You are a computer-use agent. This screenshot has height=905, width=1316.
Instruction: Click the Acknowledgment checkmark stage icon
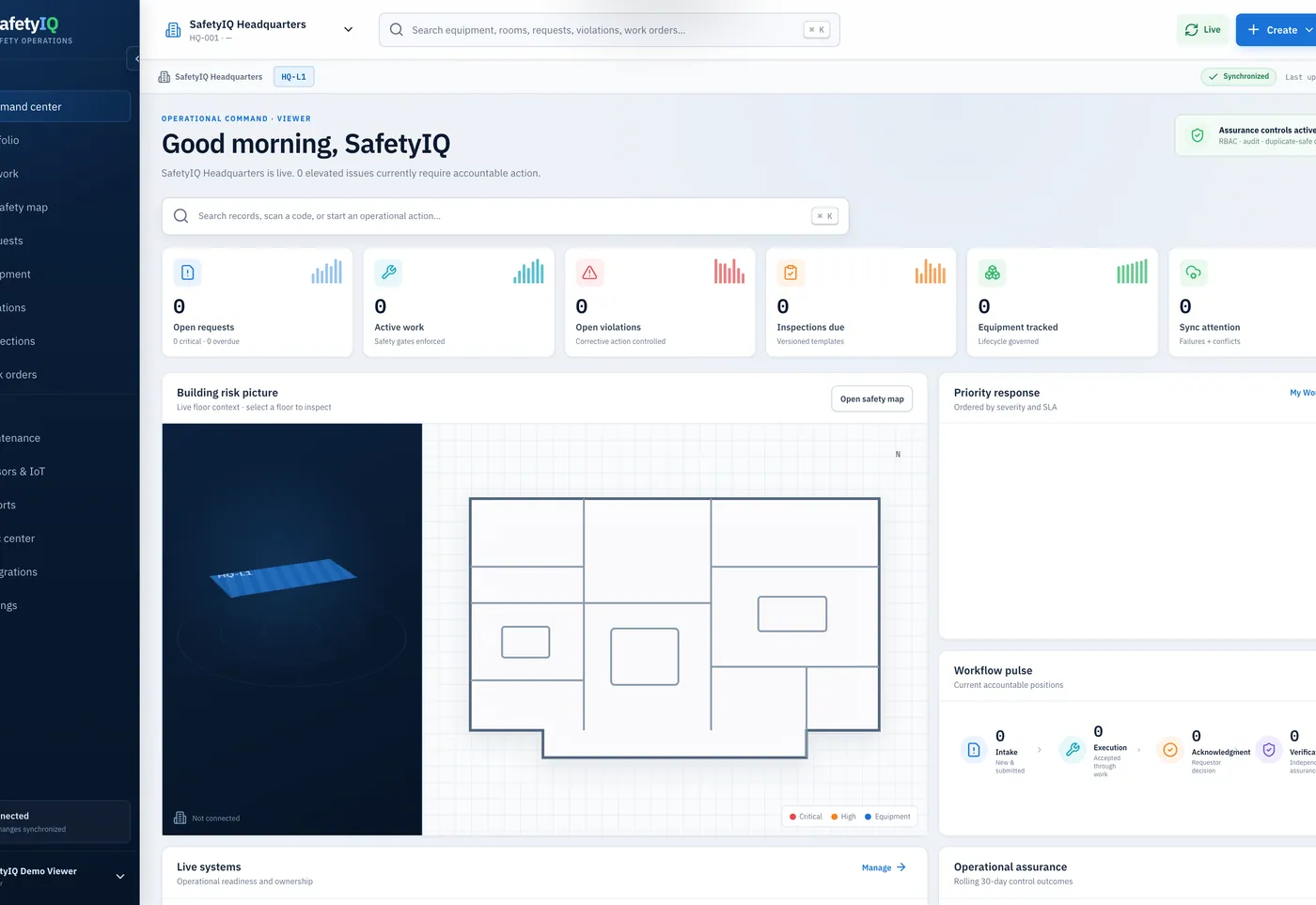coord(1170,750)
